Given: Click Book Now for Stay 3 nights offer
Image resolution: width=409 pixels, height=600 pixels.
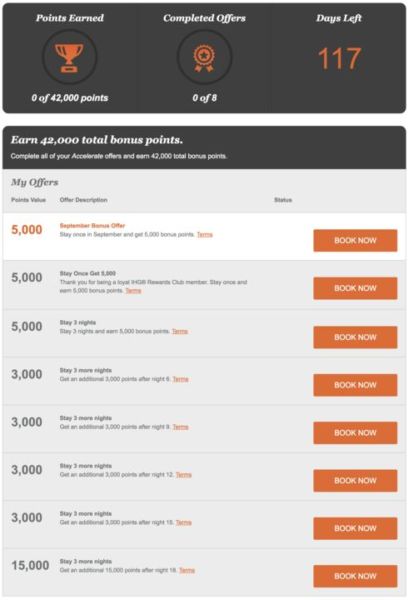Looking at the screenshot, I should coord(355,337).
